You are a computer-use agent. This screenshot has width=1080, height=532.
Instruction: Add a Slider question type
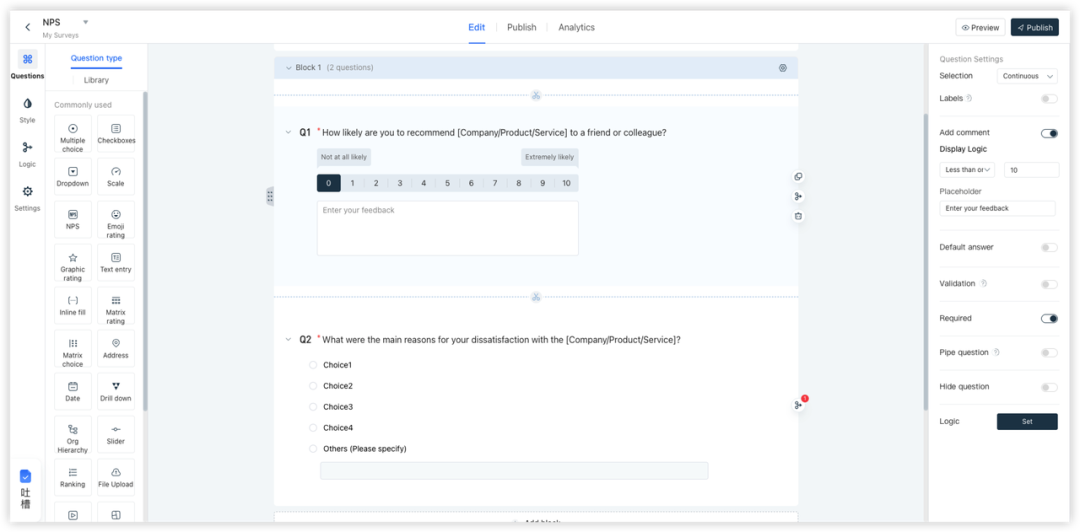coord(116,434)
